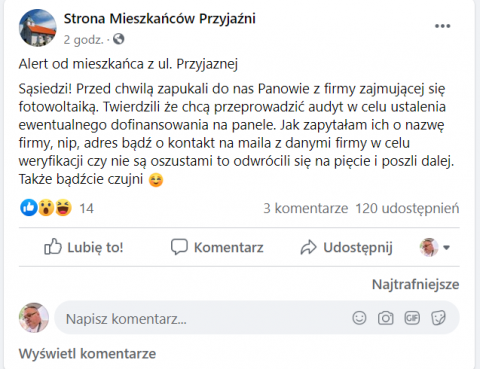Image resolution: width=480 pixels, height=369 pixels.
Task: Open the sticker picker icon
Action: click(x=438, y=318)
